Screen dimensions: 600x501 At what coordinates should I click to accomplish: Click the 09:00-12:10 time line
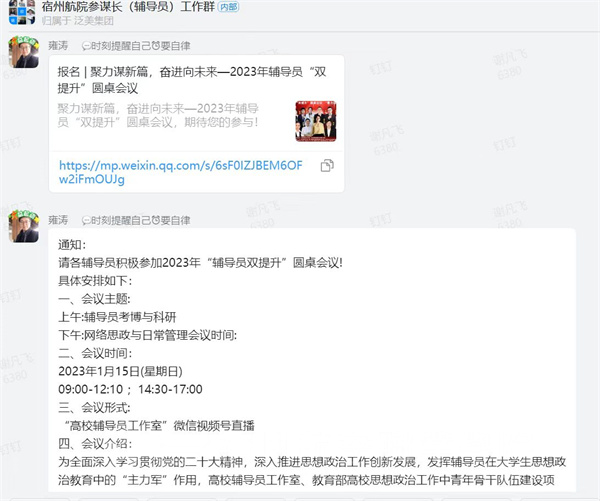click(130, 389)
